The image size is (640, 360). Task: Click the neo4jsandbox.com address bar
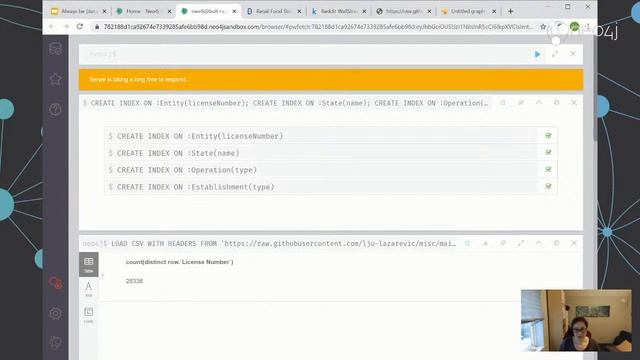pos(318,27)
